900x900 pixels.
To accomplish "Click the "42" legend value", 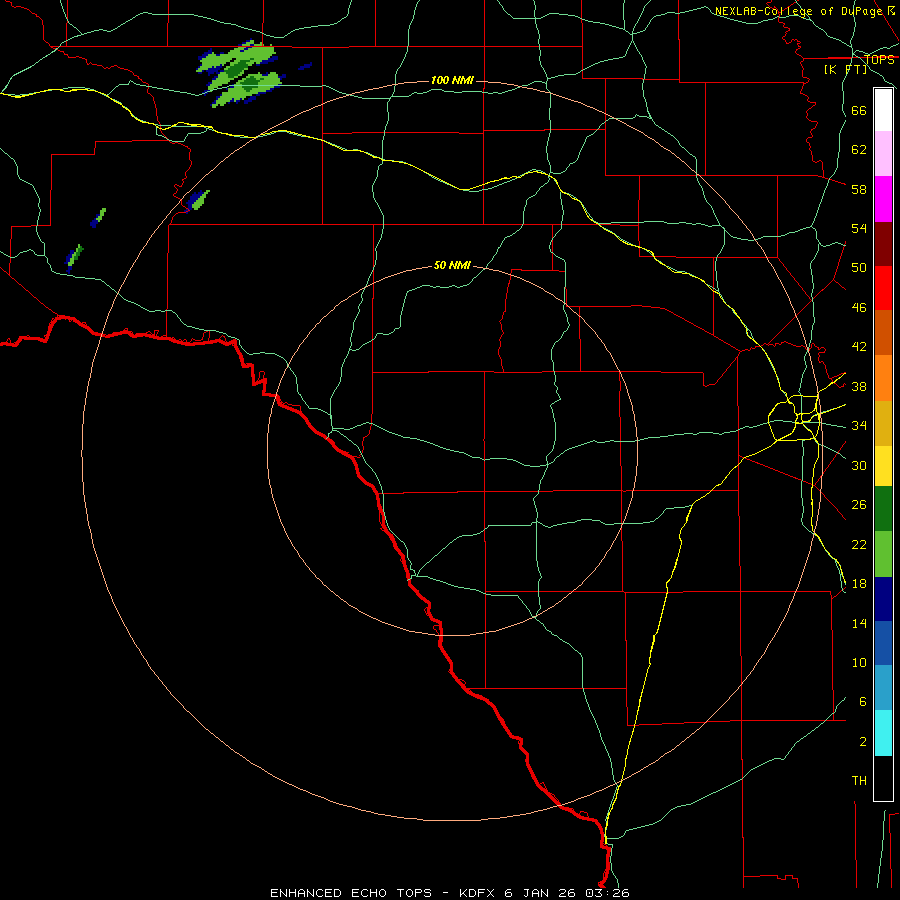I will 859,347.
